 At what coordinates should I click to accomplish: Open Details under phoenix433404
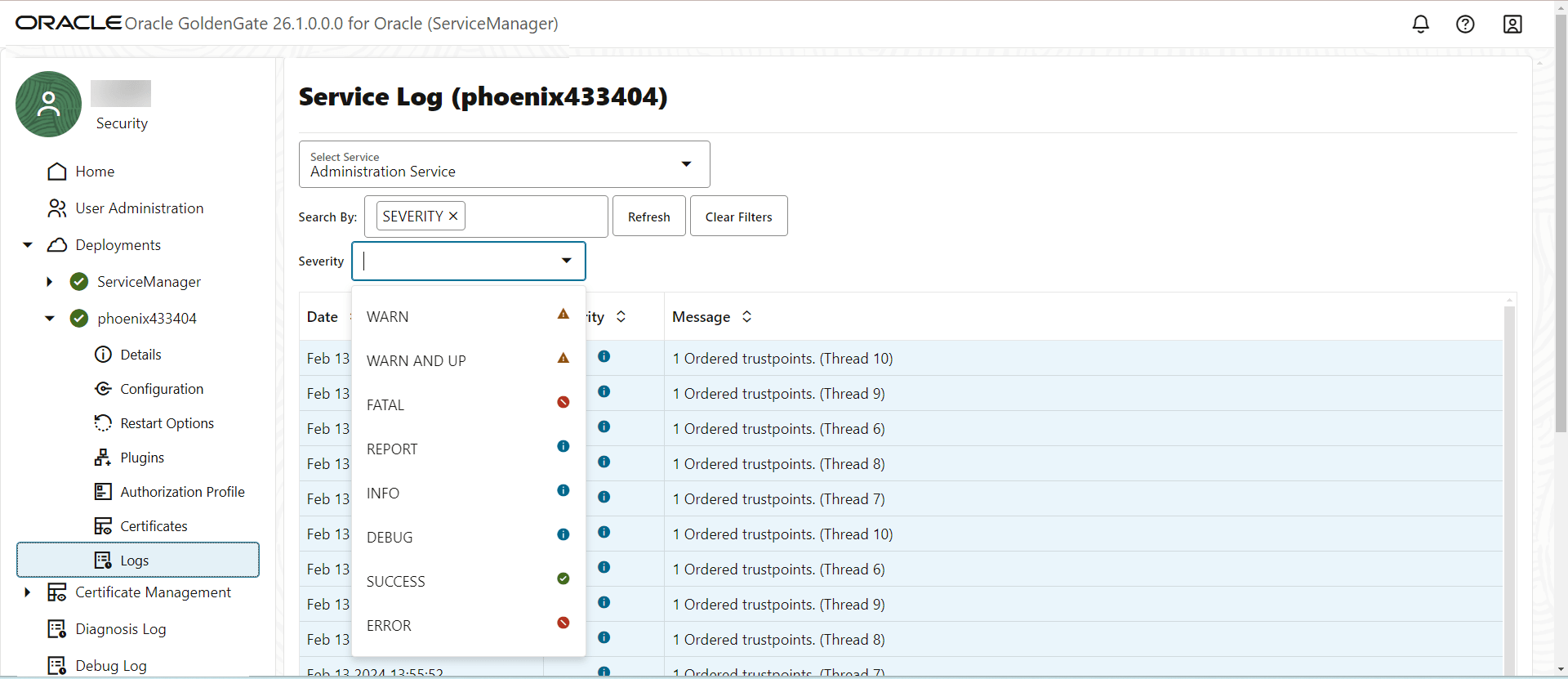point(140,355)
